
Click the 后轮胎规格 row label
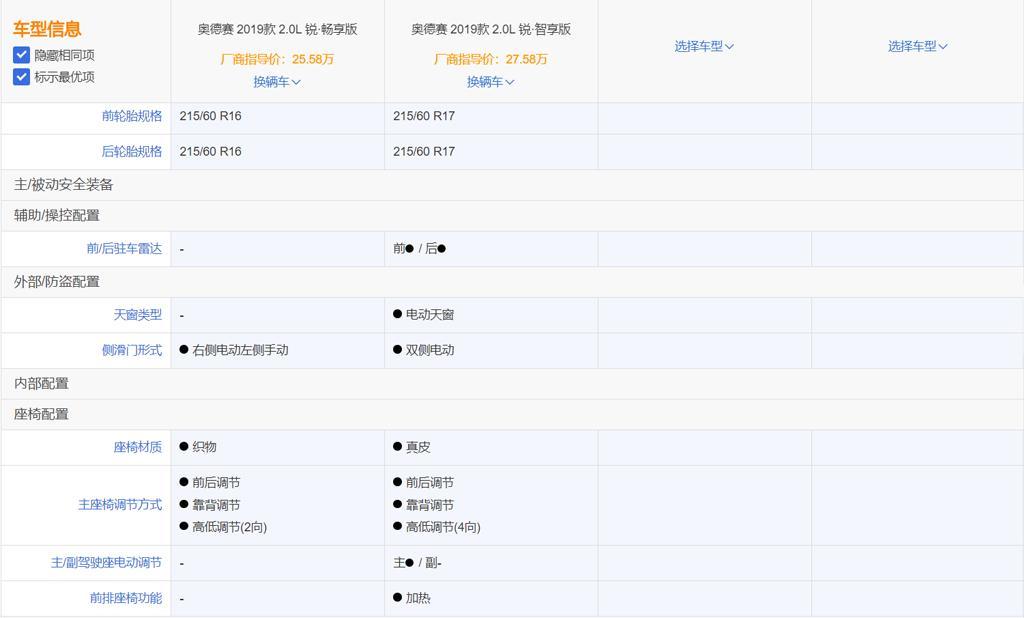point(132,152)
